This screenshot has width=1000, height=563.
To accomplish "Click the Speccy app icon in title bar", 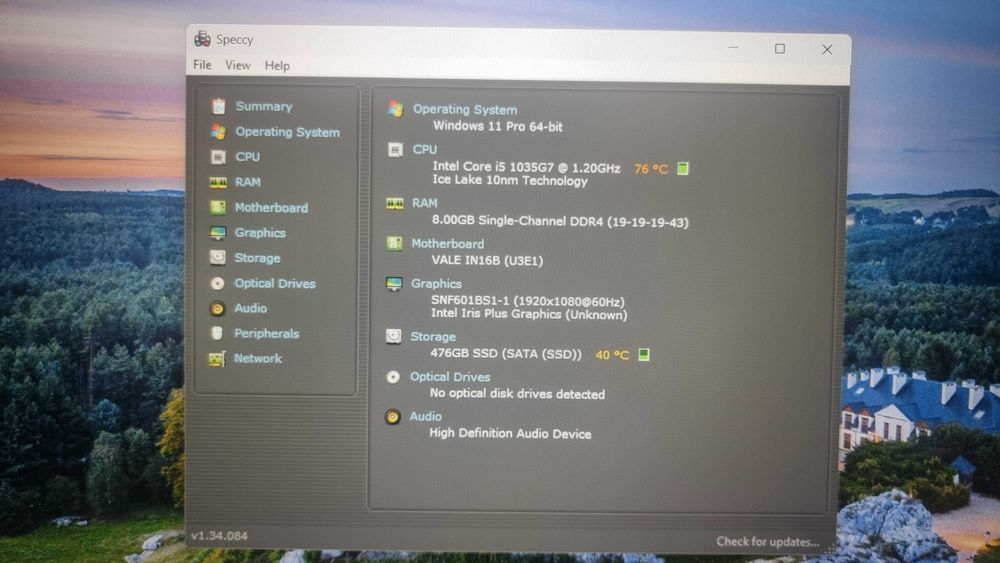I will tap(202, 39).
